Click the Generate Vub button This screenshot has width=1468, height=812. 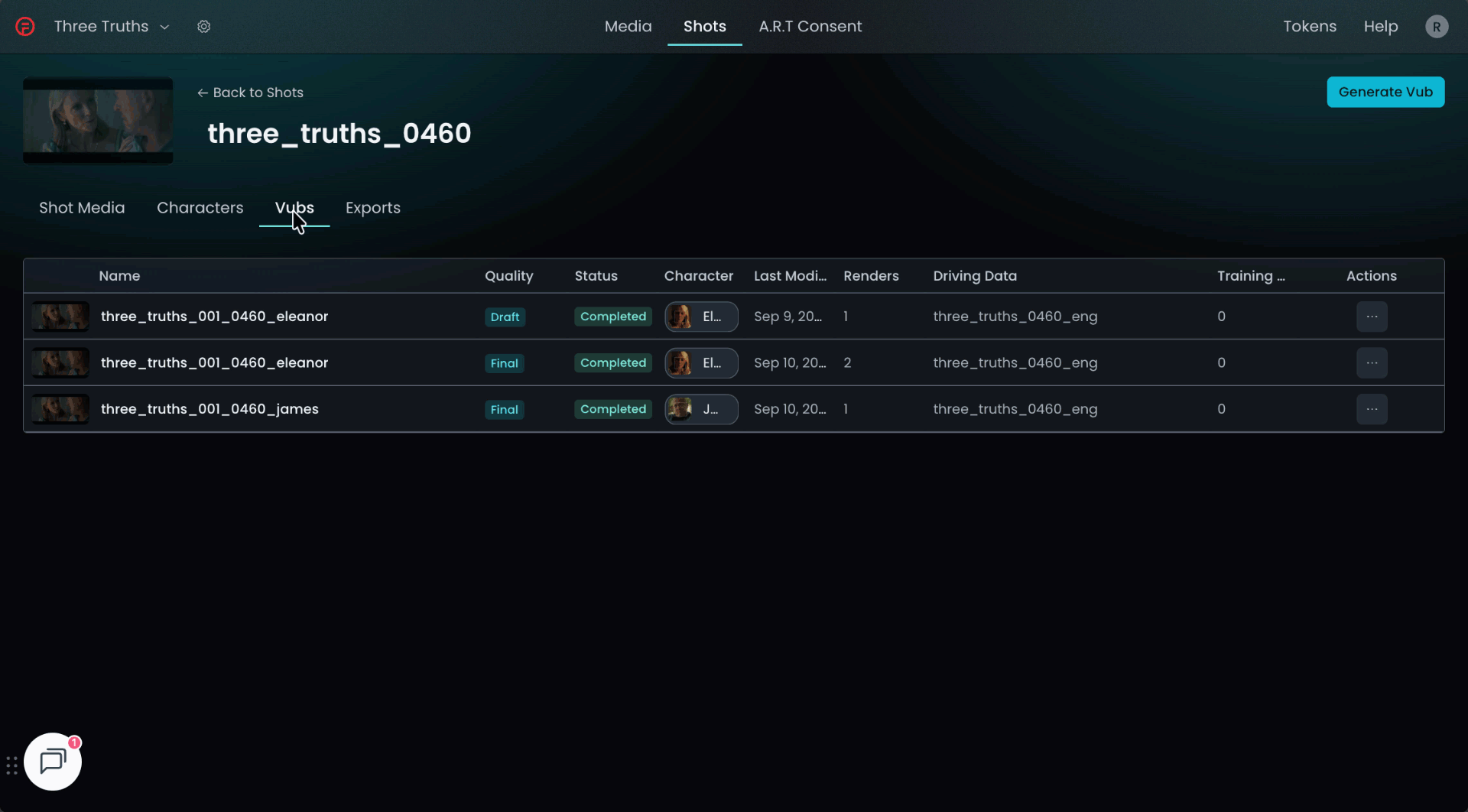pos(1385,92)
